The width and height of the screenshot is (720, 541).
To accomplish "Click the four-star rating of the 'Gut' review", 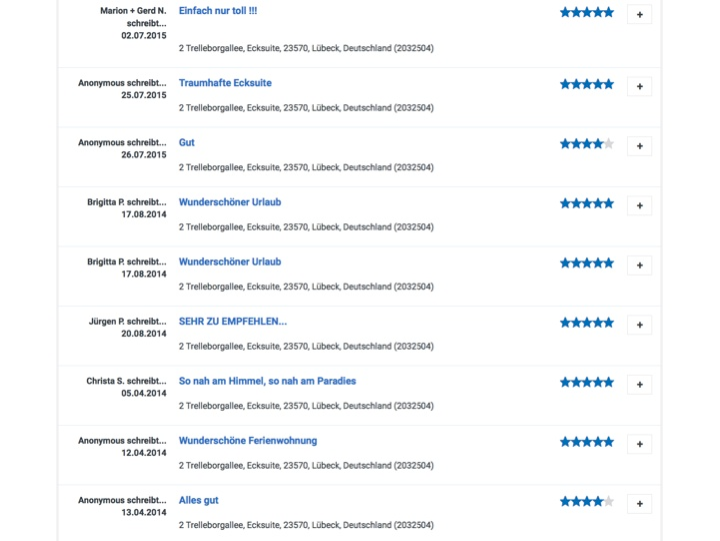I will 587,144.
